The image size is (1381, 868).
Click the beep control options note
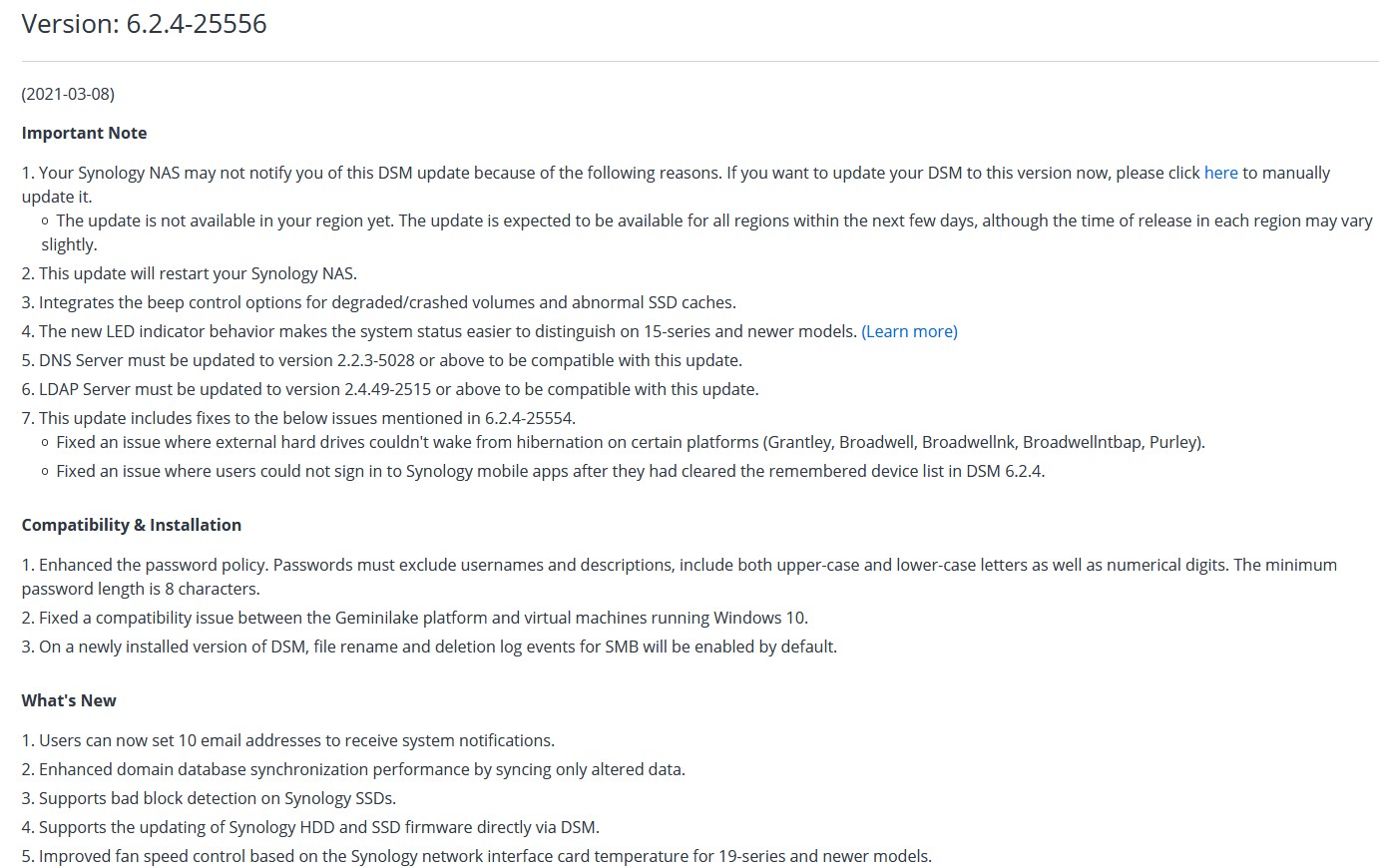(x=386, y=302)
